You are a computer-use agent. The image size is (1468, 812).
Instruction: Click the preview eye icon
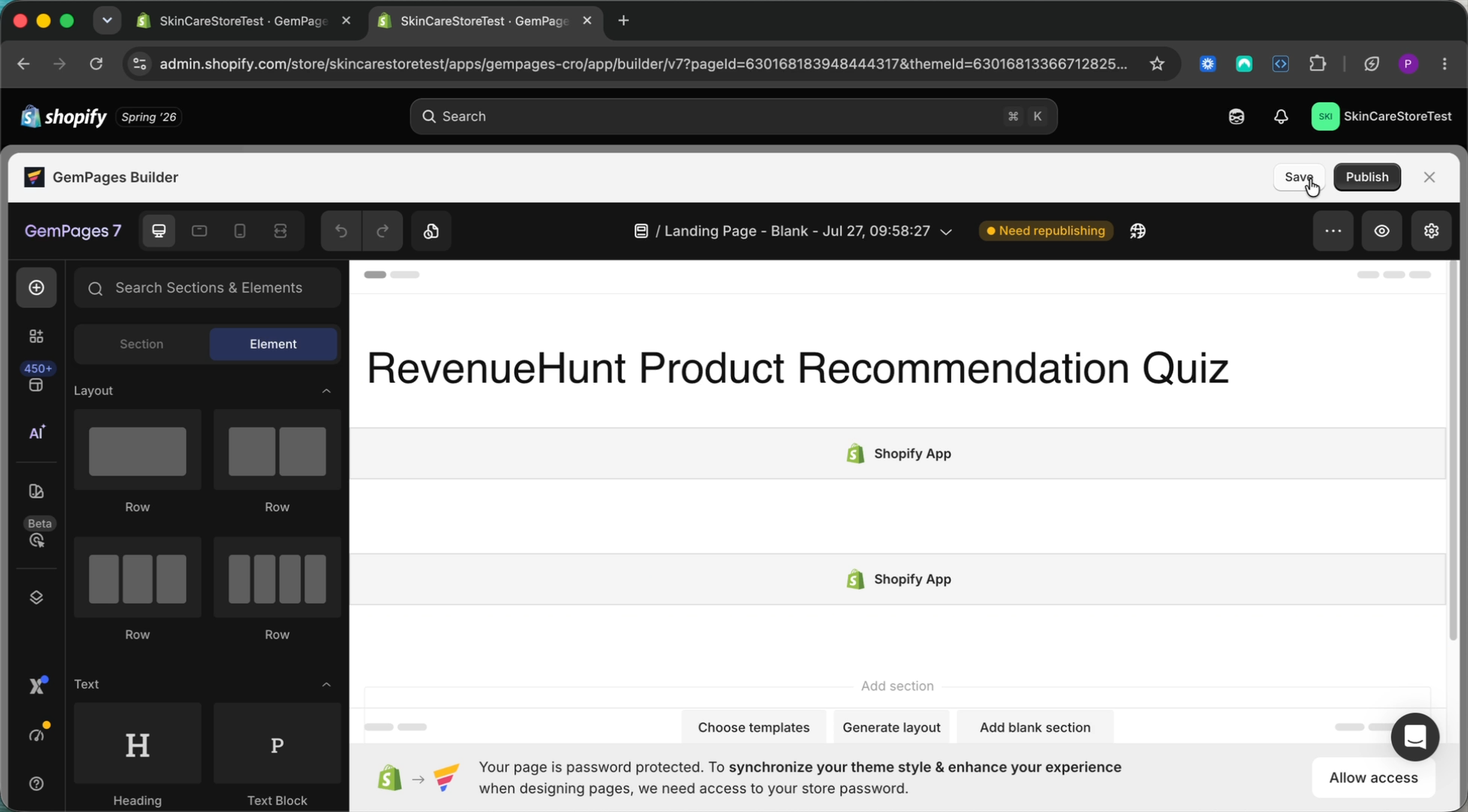1382,231
